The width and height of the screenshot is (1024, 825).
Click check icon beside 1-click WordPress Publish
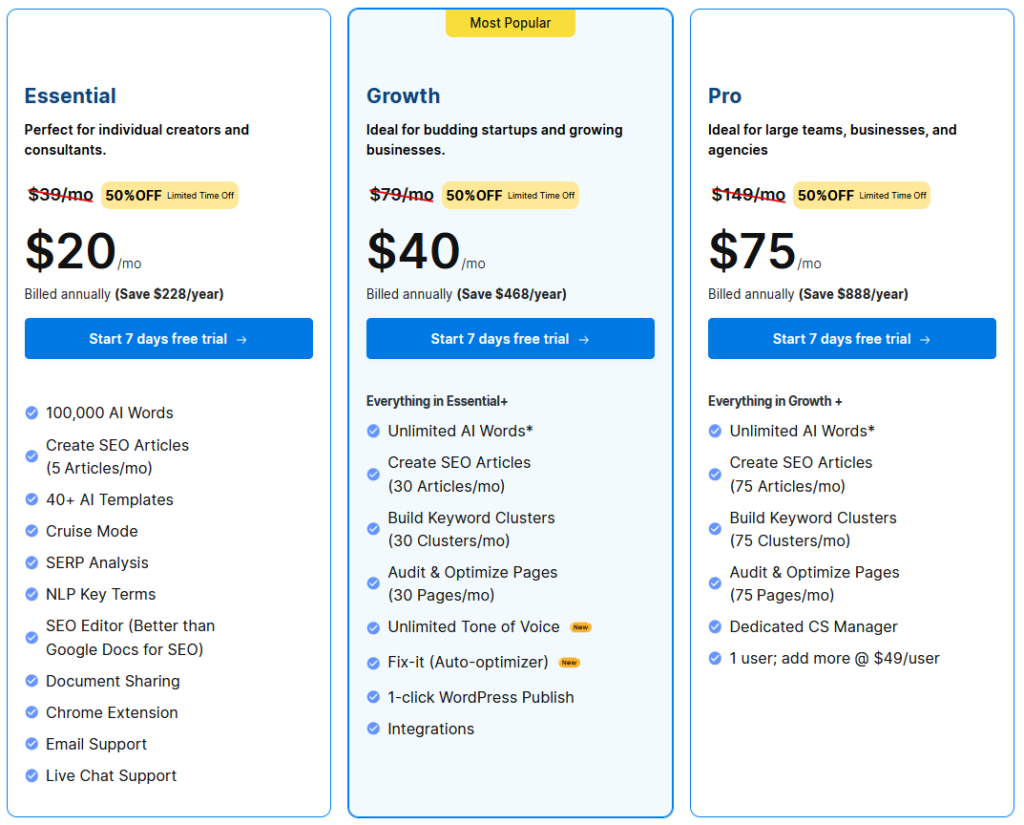[x=374, y=697]
